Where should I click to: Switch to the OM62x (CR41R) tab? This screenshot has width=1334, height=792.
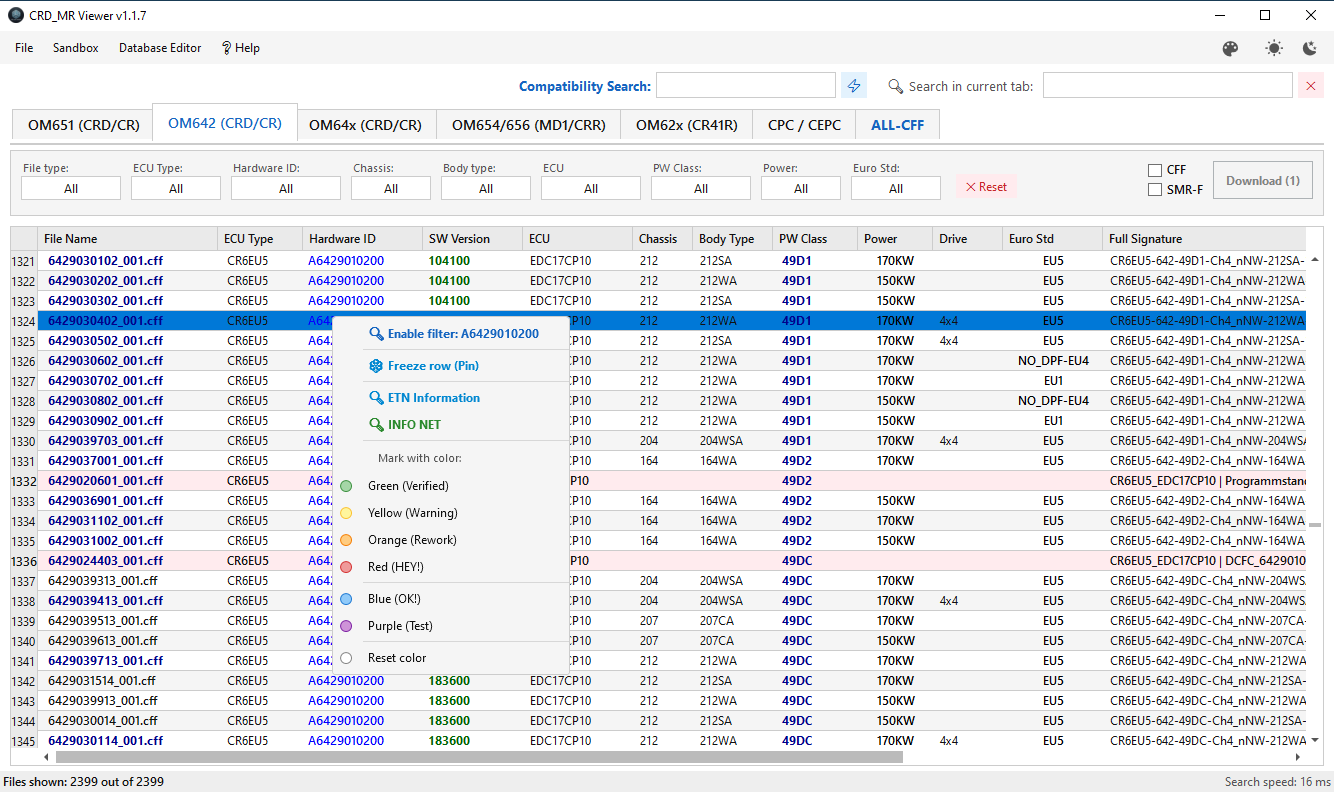687,125
